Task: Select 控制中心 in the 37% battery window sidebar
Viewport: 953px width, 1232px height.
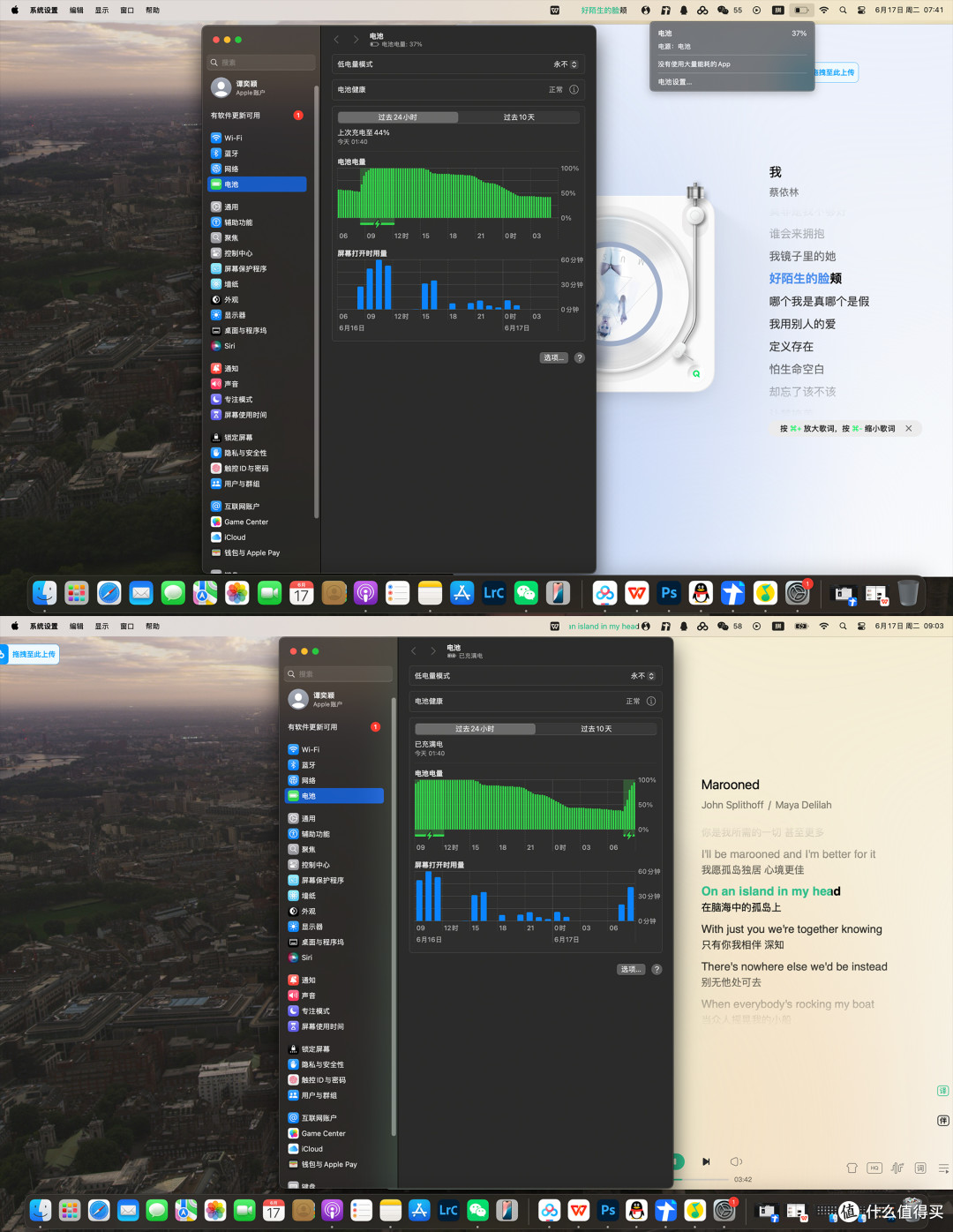Action: pos(257,253)
